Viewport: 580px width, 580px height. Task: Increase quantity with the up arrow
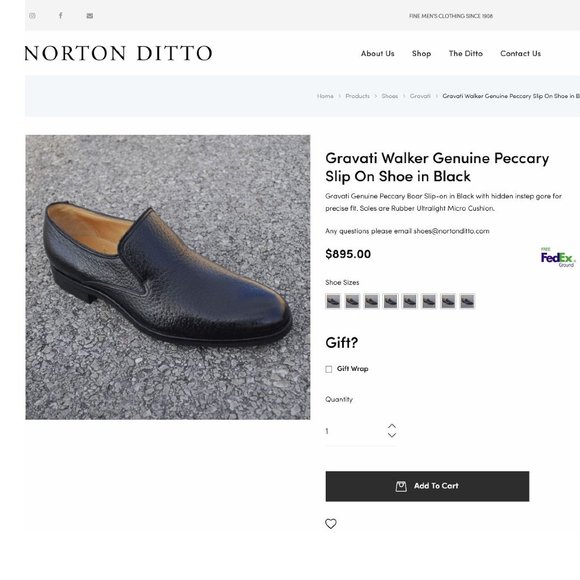pyautogui.click(x=392, y=426)
